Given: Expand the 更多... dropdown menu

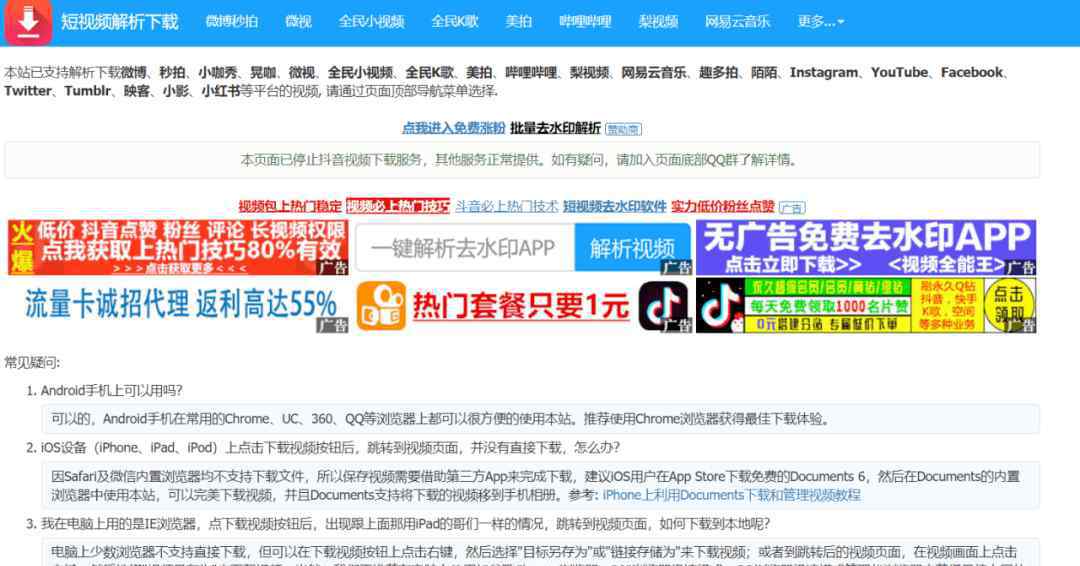Looking at the screenshot, I should (x=820, y=21).
